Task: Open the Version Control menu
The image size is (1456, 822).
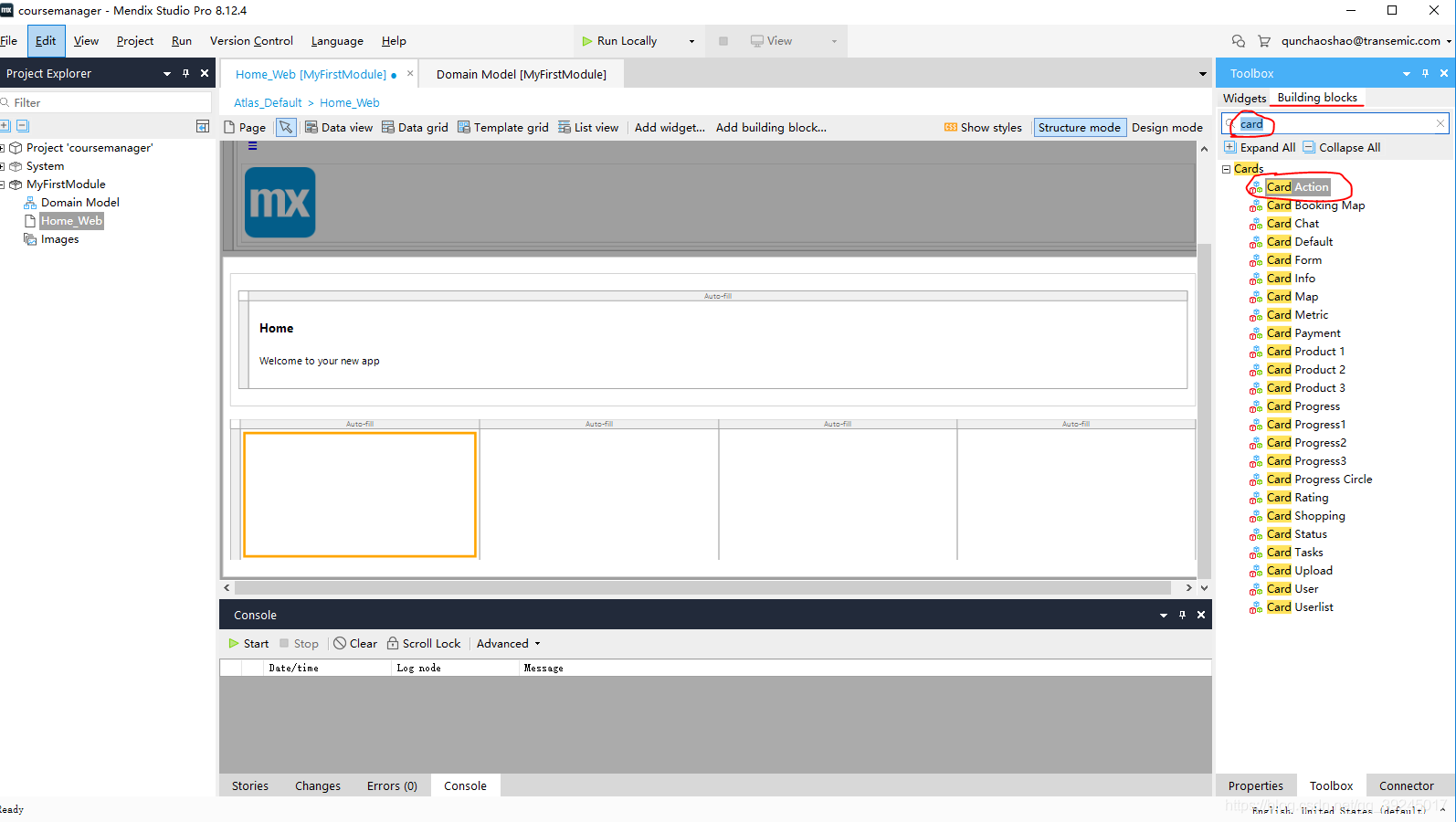Action: click(251, 41)
